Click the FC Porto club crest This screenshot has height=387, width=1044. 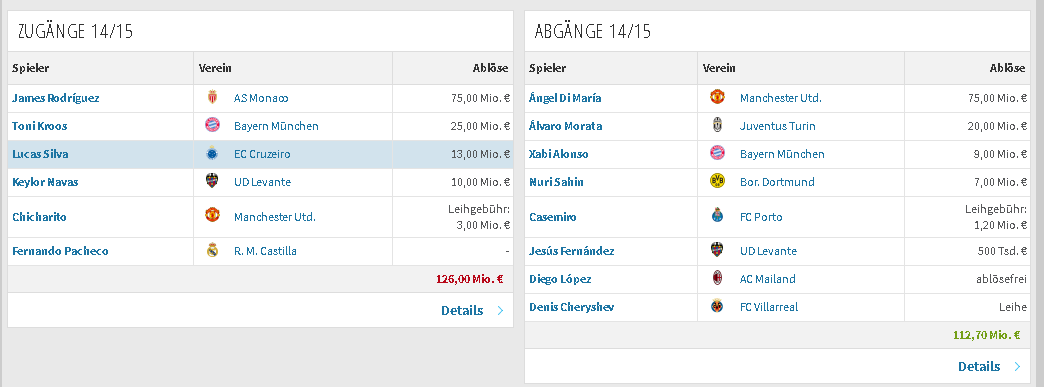[x=717, y=216]
